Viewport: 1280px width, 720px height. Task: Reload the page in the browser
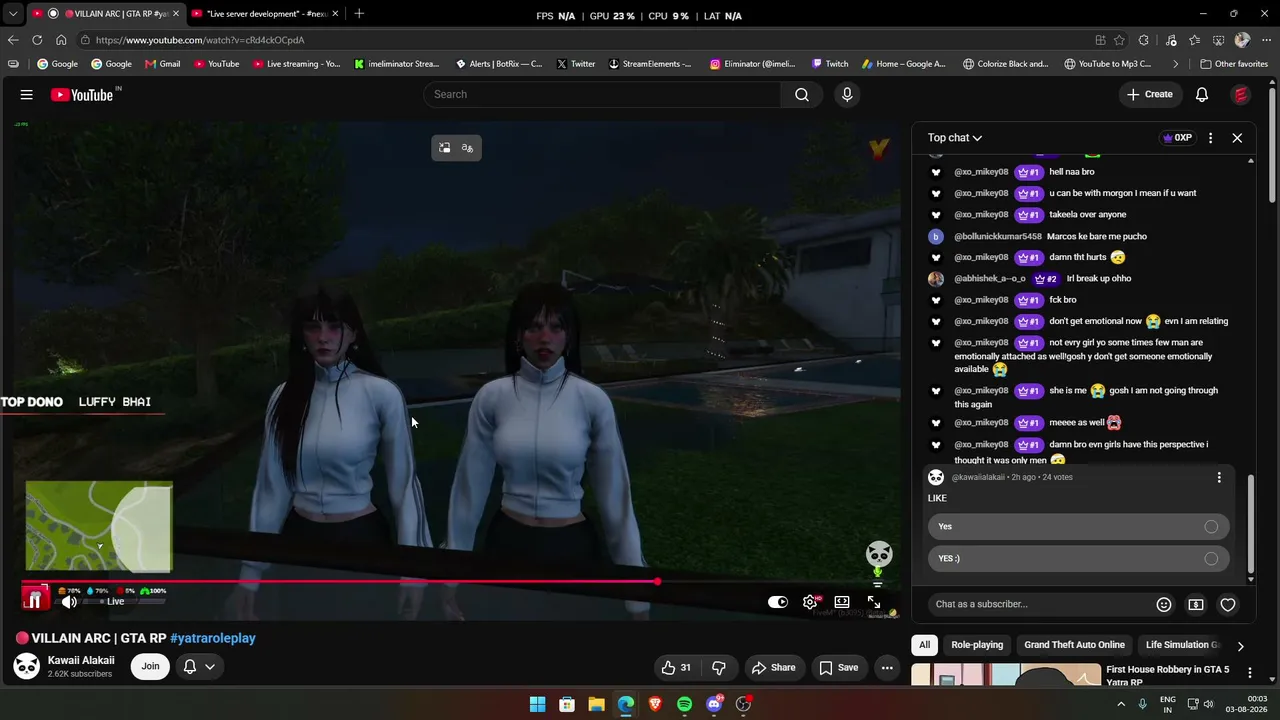pos(37,40)
